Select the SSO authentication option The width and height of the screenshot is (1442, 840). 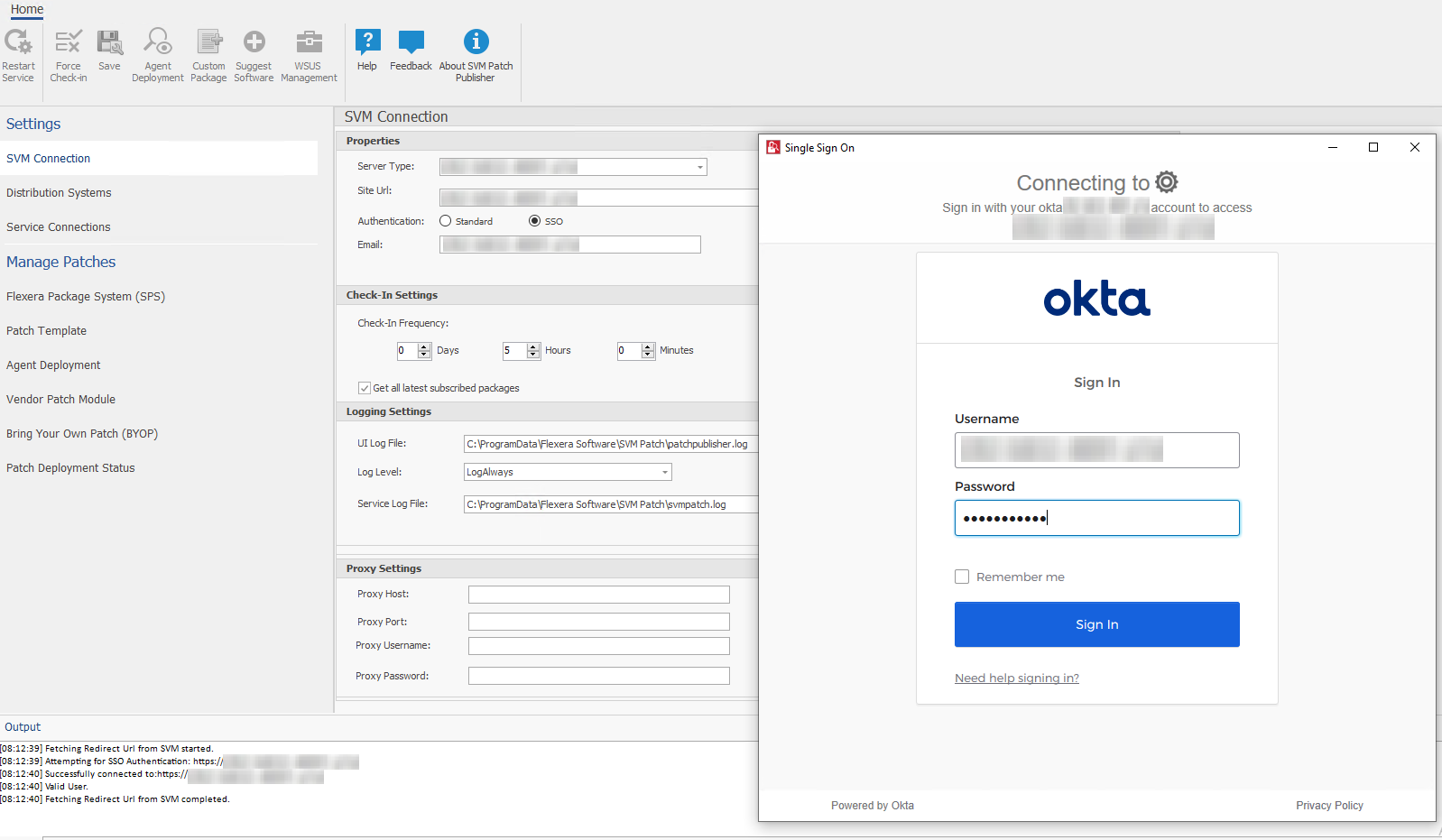535,221
